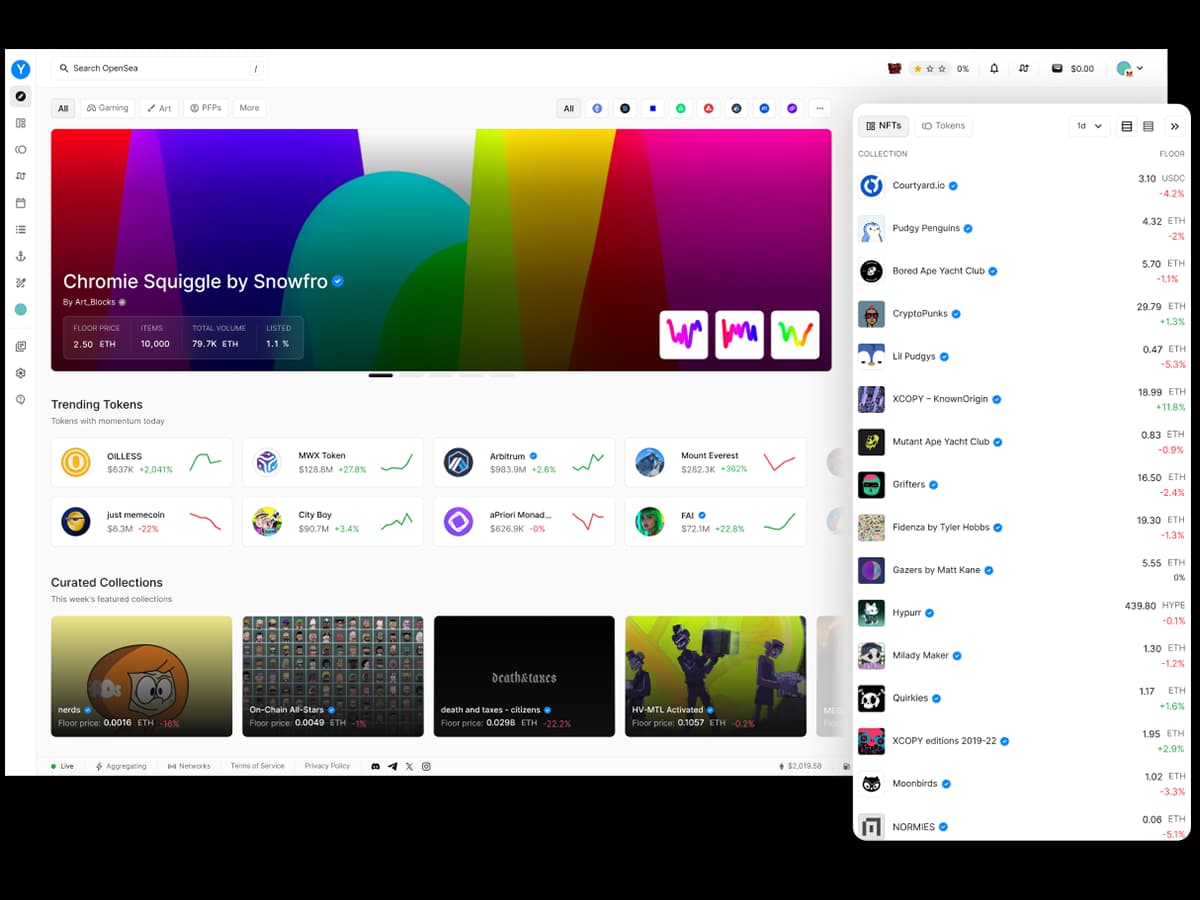
Task: Click the second star in the loyalty rating
Action: [x=929, y=68]
